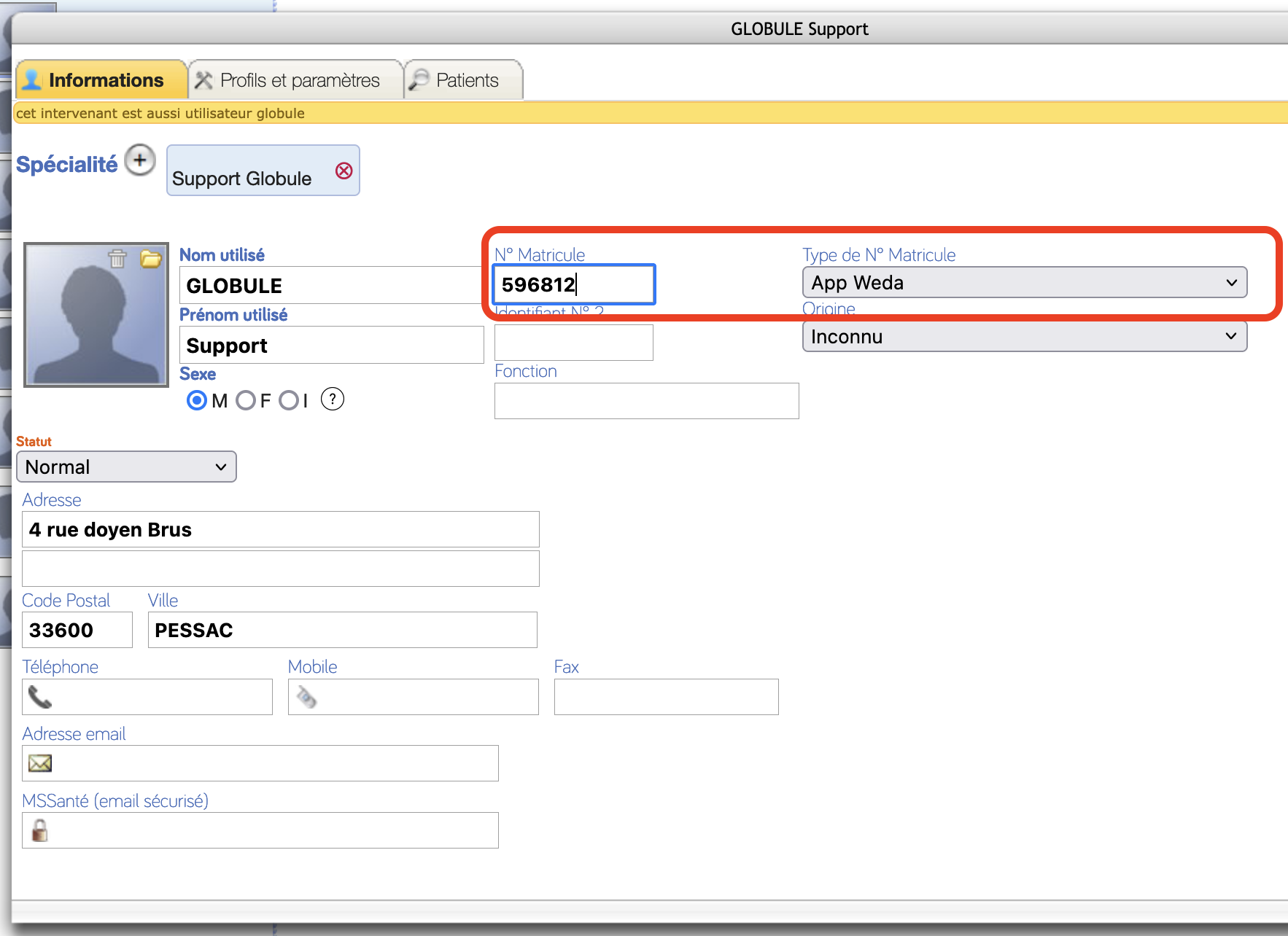Click the yellow globule user notice
The height and width of the screenshot is (936, 1288).
(x=651, y=113)
